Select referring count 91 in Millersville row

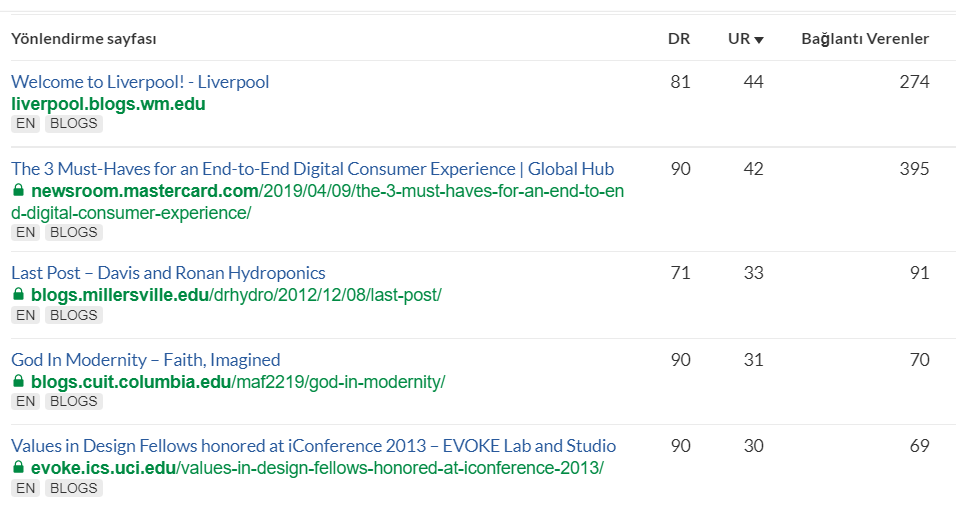point(919,273)
